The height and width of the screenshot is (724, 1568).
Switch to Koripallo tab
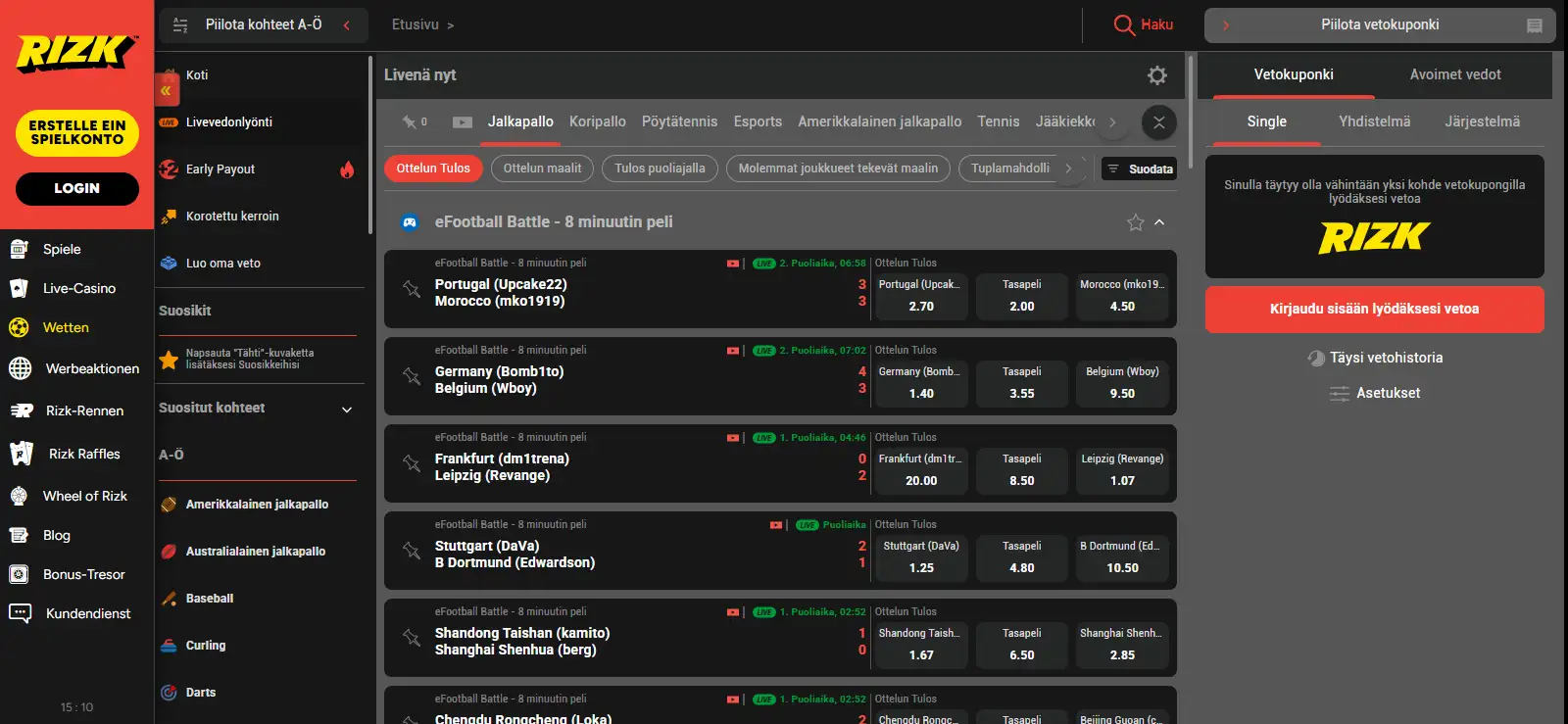pyautogui.click(x=598, y=121)
